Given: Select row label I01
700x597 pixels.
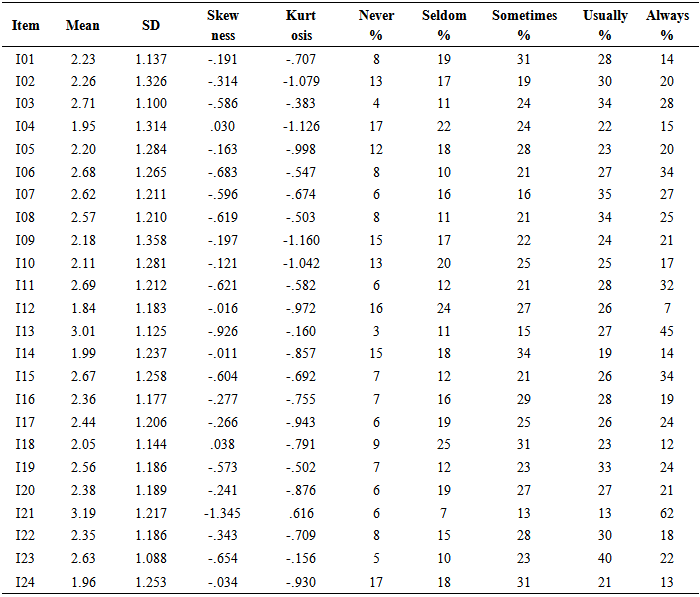Looking at the screenshot, I should [25, 59].
